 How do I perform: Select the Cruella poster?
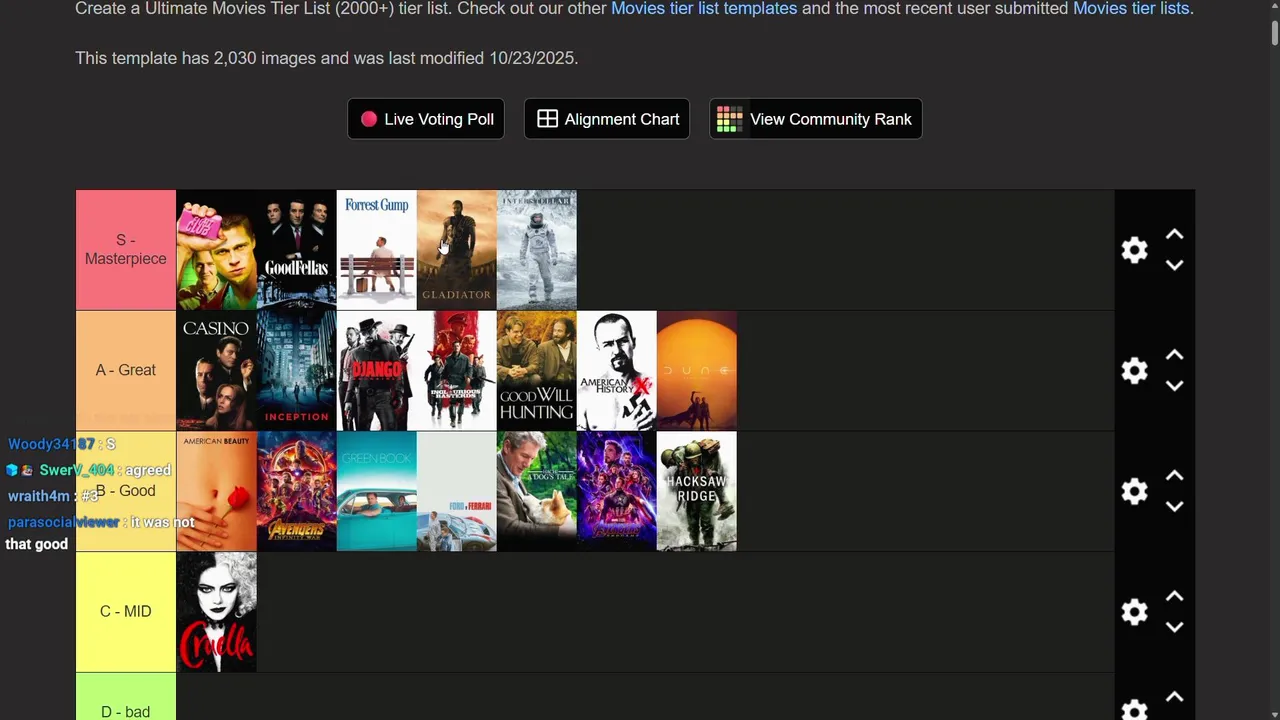pos(216,612)
